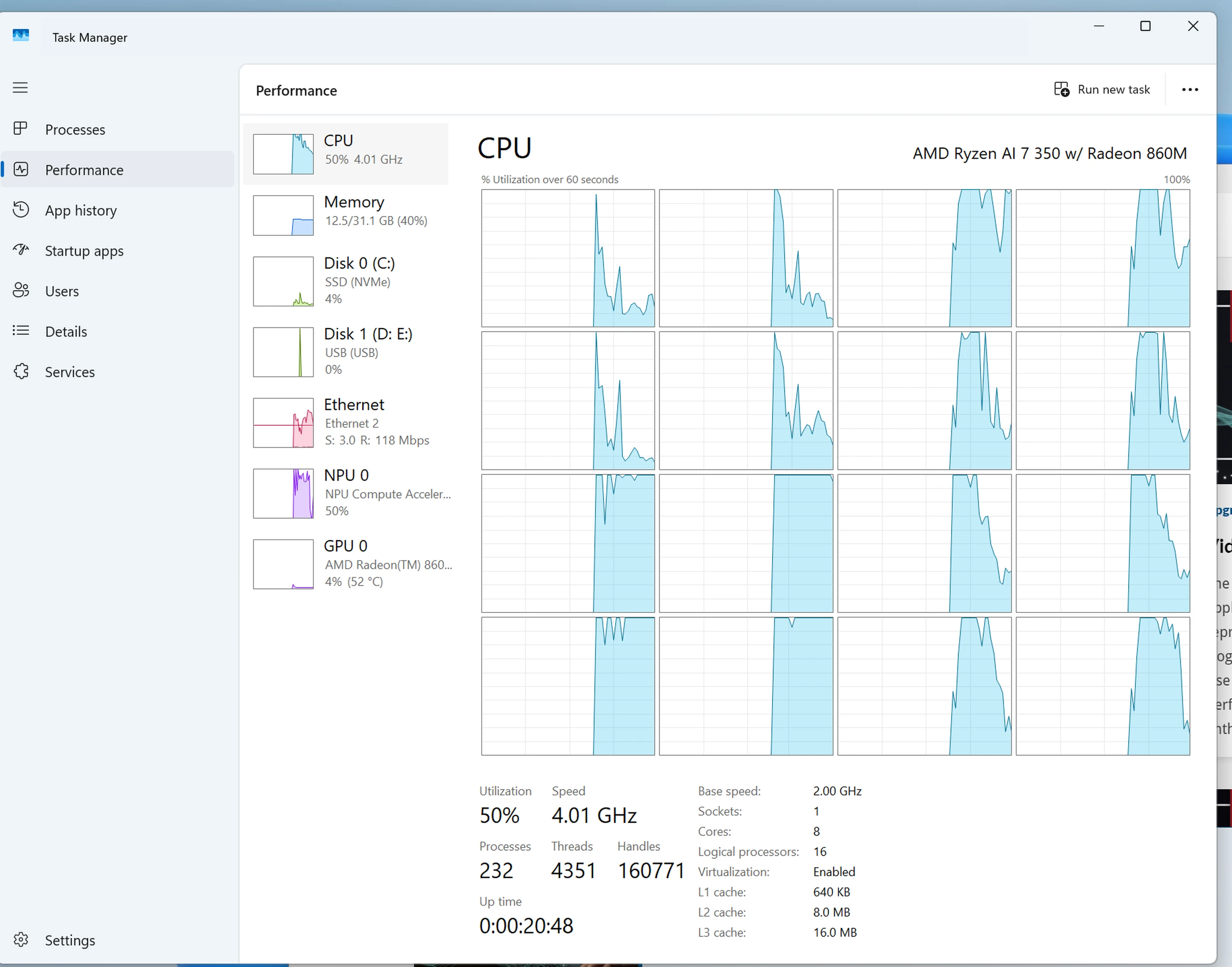Select Processes from the sidebar
The height and width of the screenshot is (967, 1232).
tap(75, 129)
